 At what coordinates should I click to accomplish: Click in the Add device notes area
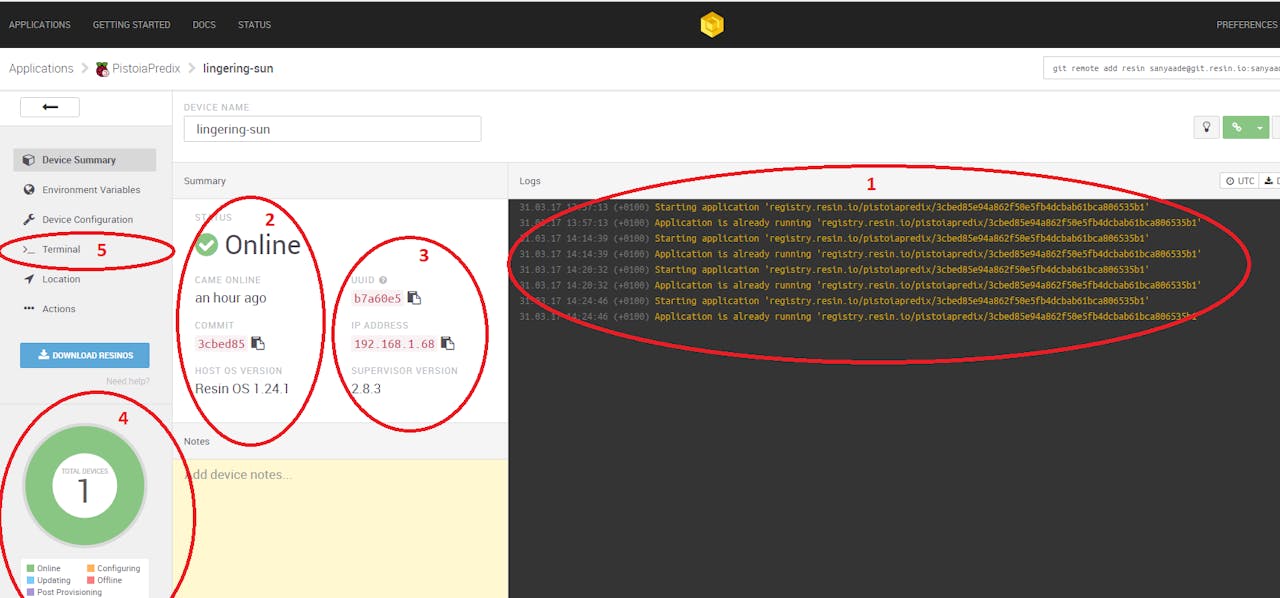[340, 528]
